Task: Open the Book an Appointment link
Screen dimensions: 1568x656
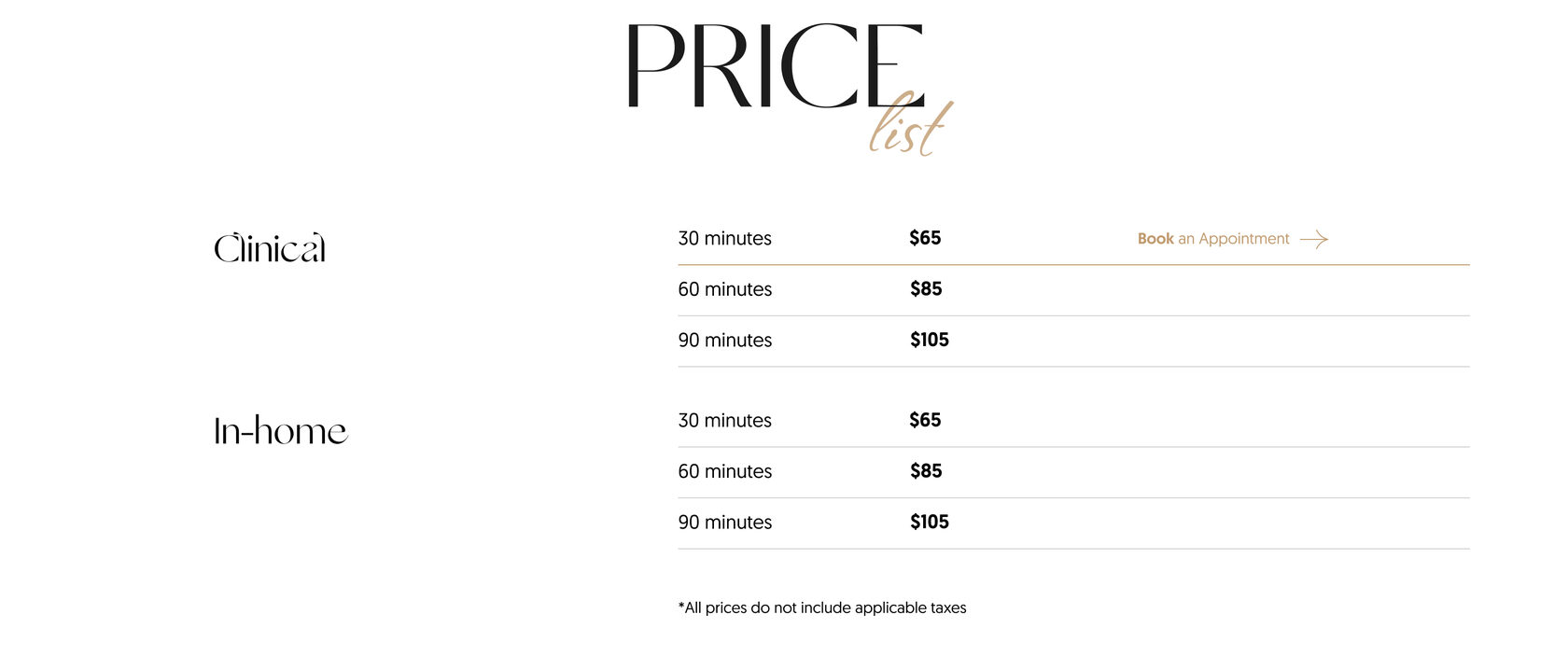Action: (1212, 239)
